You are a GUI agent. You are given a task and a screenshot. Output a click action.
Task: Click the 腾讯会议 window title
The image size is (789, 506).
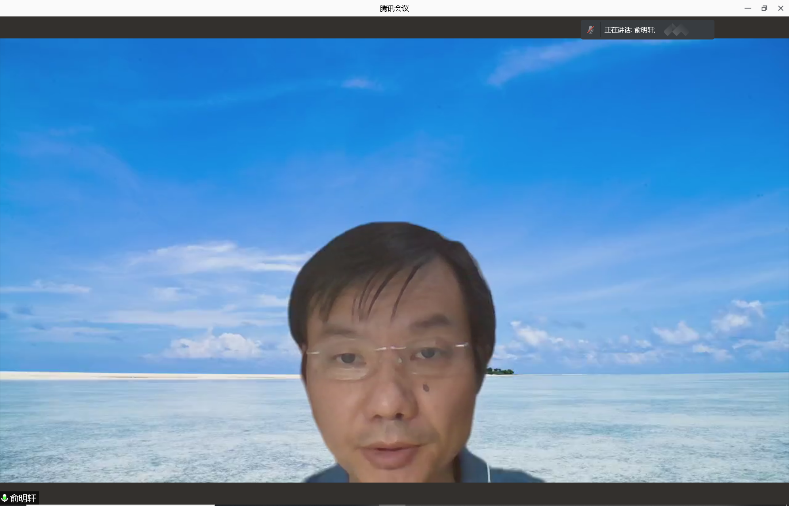click(394, 8)
